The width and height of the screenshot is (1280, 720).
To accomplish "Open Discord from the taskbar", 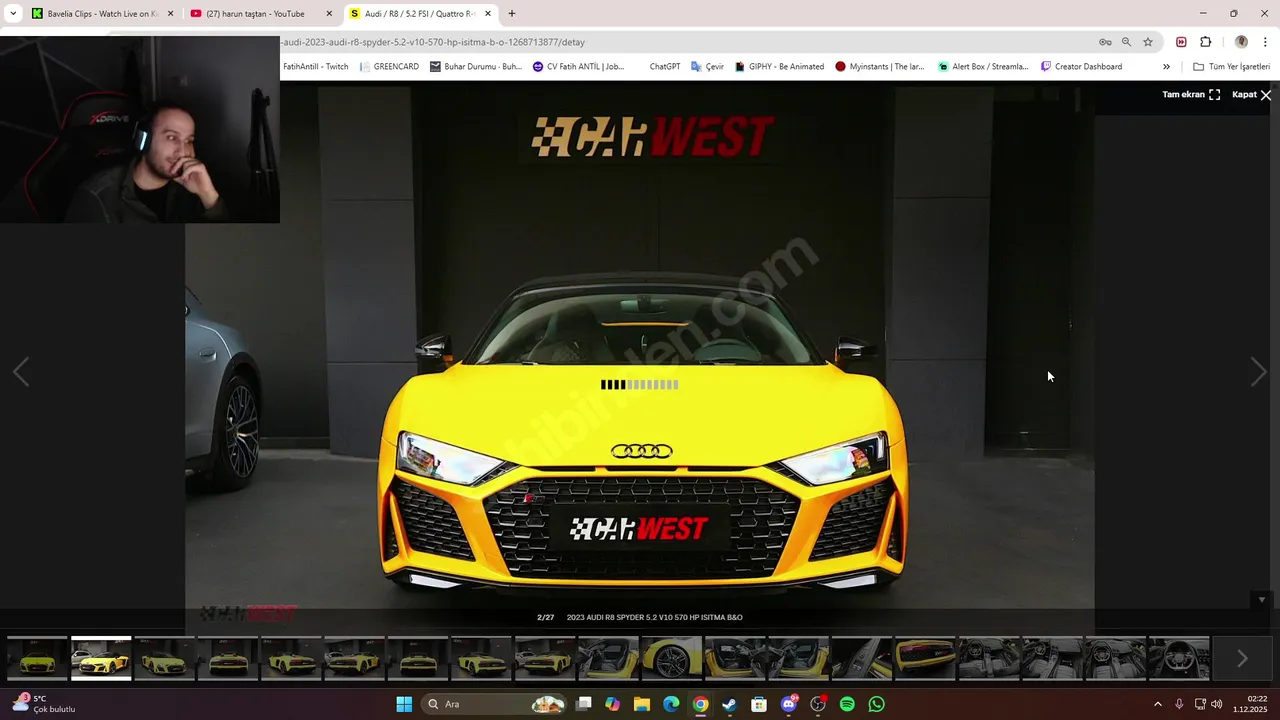I will pyautogui.click(x=789, y=704).
